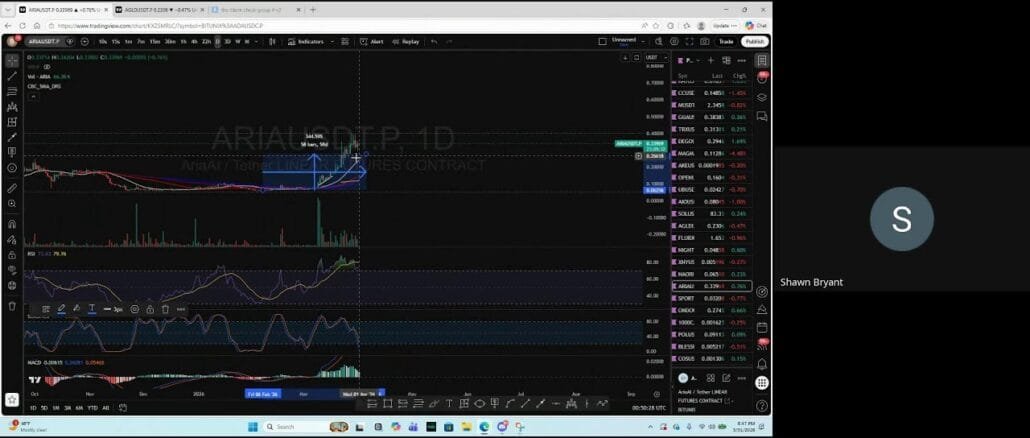Select the 10s interval
The width and height of the screenshot is (1030, 438).
pyautogui.click(x=103, y=41)
